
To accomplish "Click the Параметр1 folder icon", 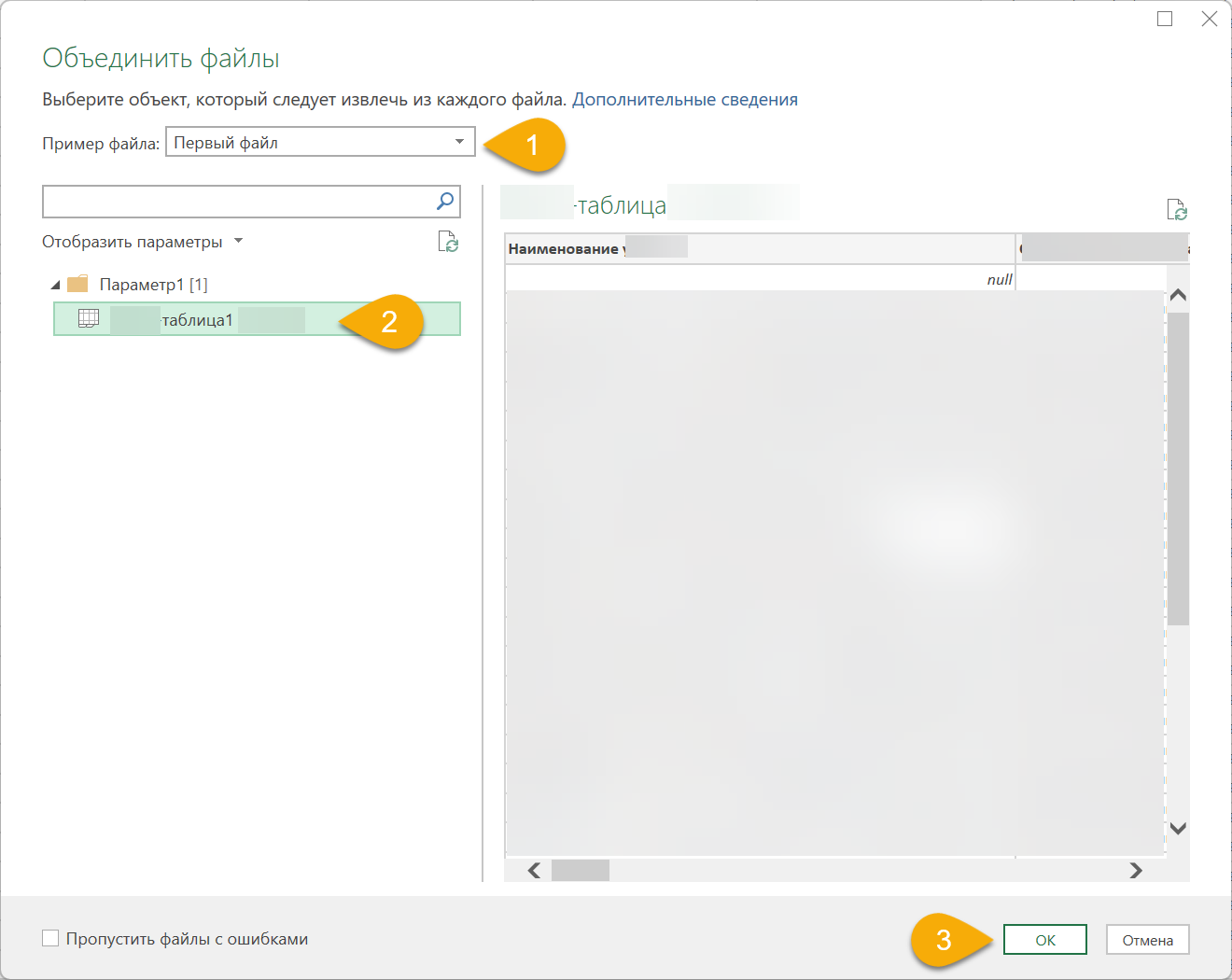I will pyautogui.click(x=77, y=284).
